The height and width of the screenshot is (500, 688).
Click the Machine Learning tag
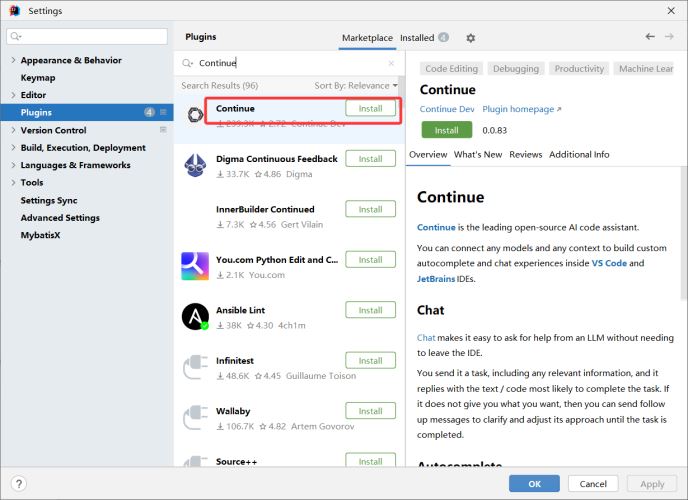pos(644,69)
